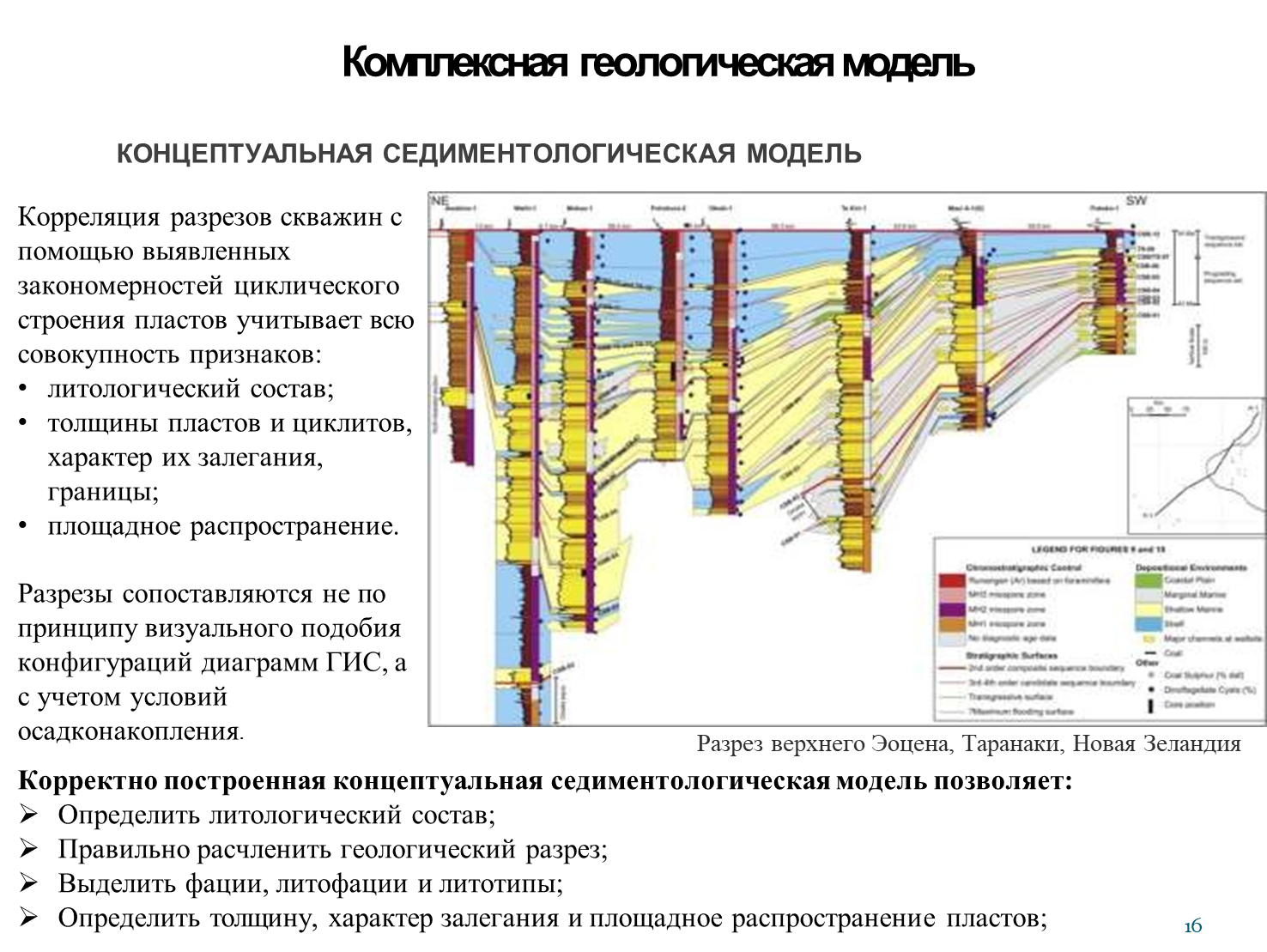Click the legend title text

1097,549
